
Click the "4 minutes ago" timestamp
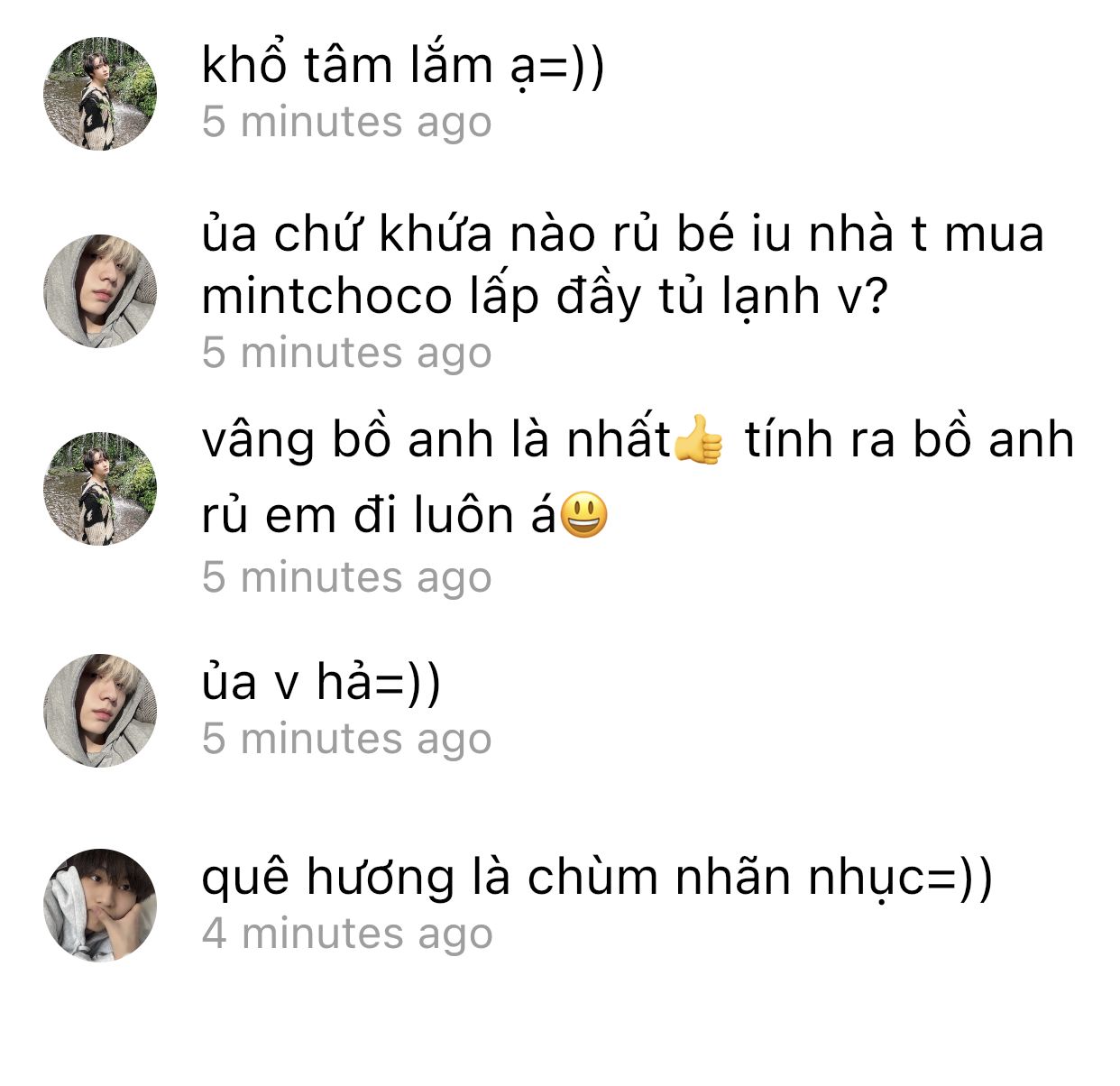point(347,934)
